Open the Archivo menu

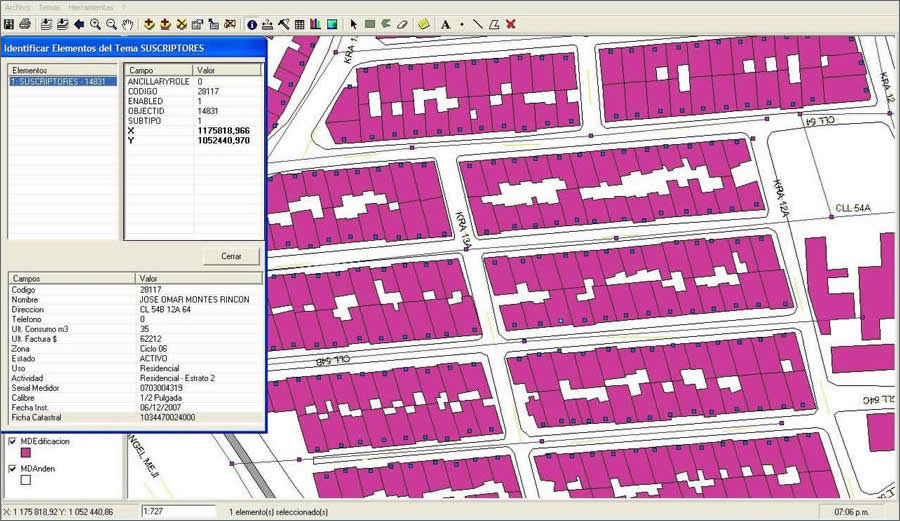pyautogui.click(x=17, y=6)
